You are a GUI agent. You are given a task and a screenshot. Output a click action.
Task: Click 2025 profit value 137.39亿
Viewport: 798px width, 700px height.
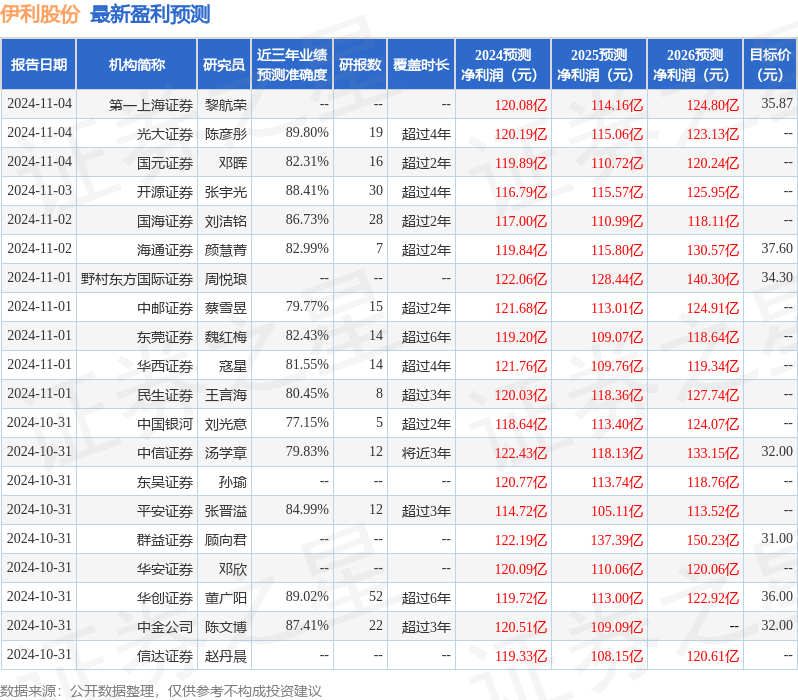coord(617,541)
